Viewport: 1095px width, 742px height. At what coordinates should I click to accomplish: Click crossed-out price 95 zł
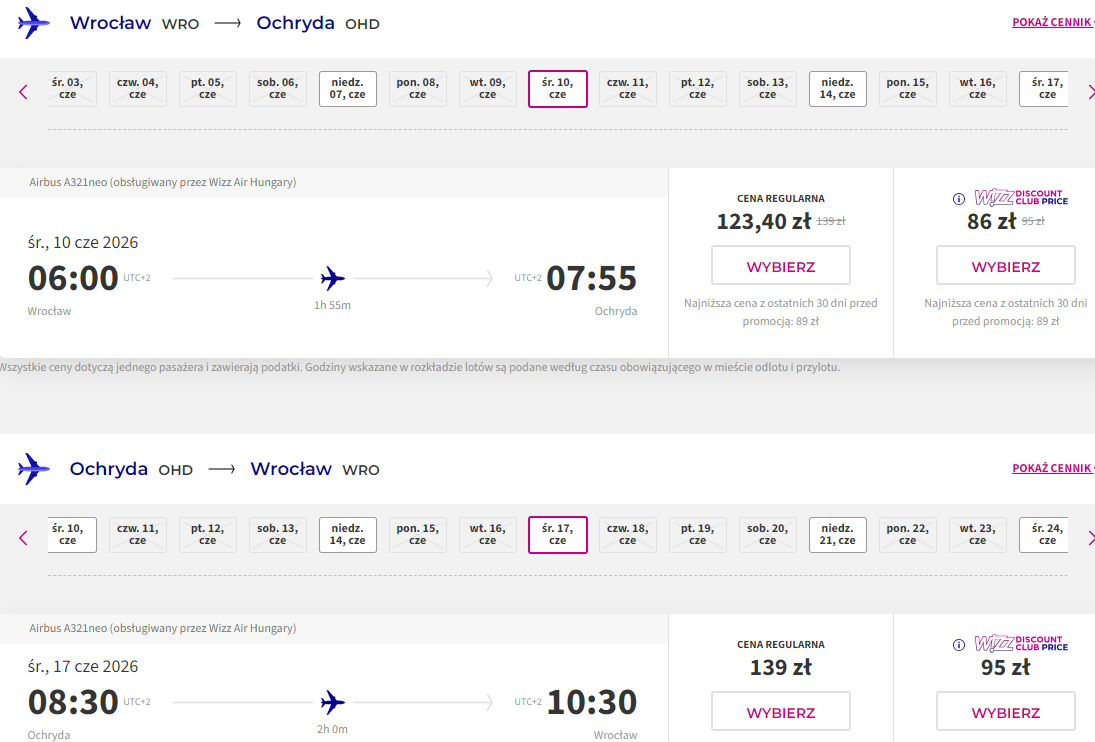[1033, 221]
